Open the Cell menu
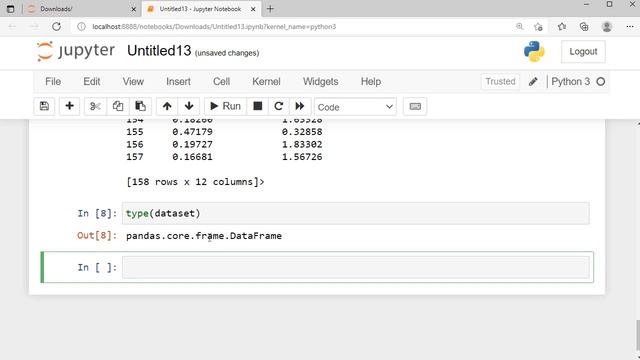The image size is (640, 360). pyautogui.click(x=221, y=82)
